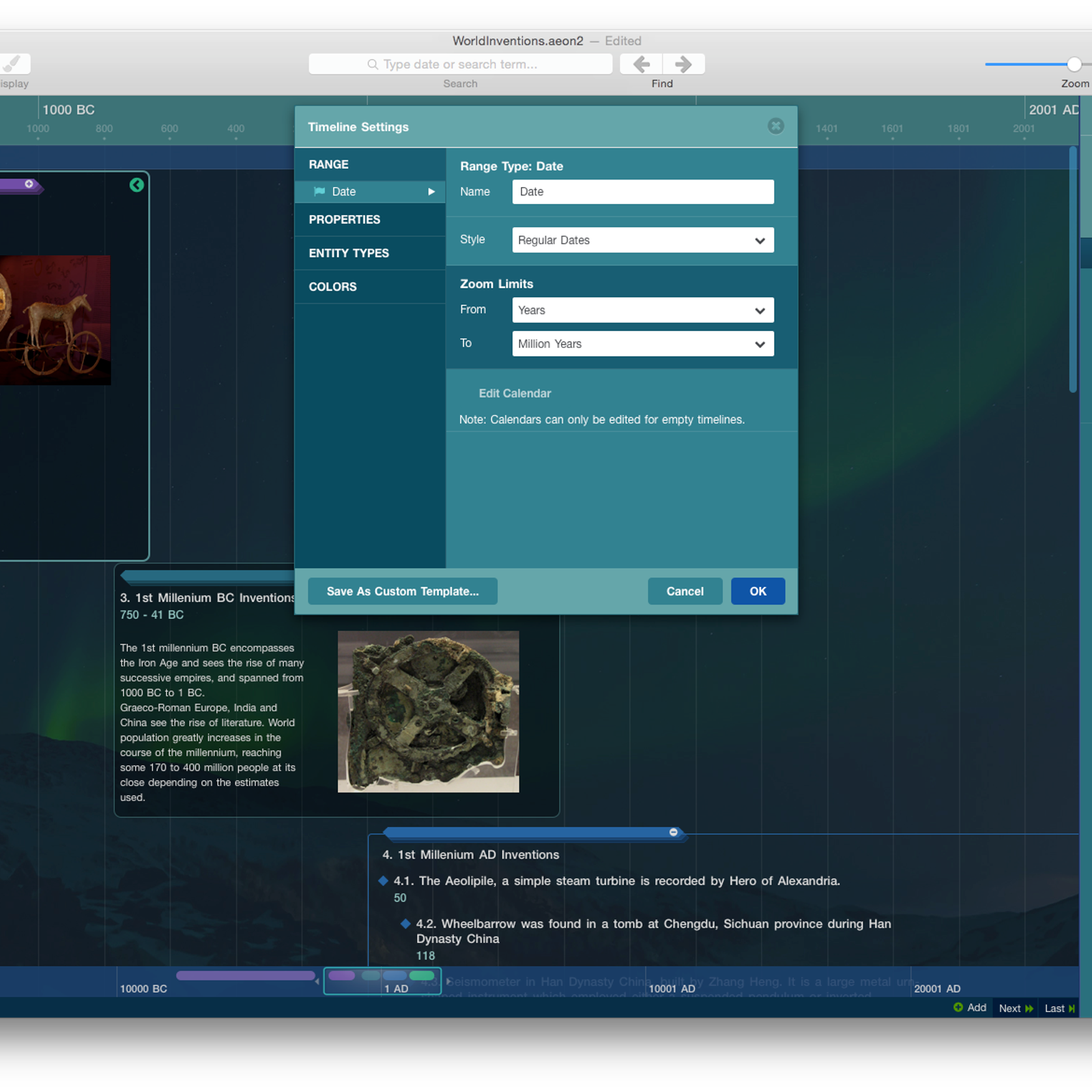The width and height of the screenshot is (1092, 1092).
Task: Click the Cancel button
Action: coord(685,591)
